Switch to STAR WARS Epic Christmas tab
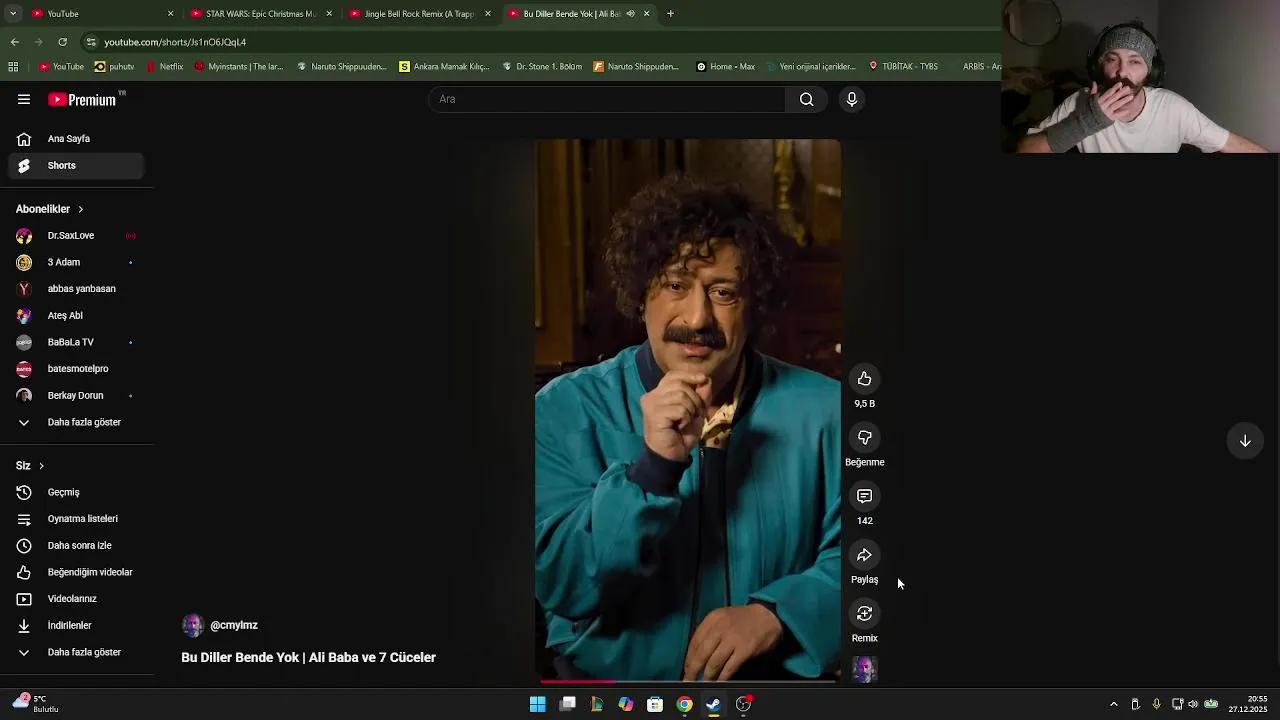The height and width of the screenshot is (720, 1280). [x=260, y=14]
